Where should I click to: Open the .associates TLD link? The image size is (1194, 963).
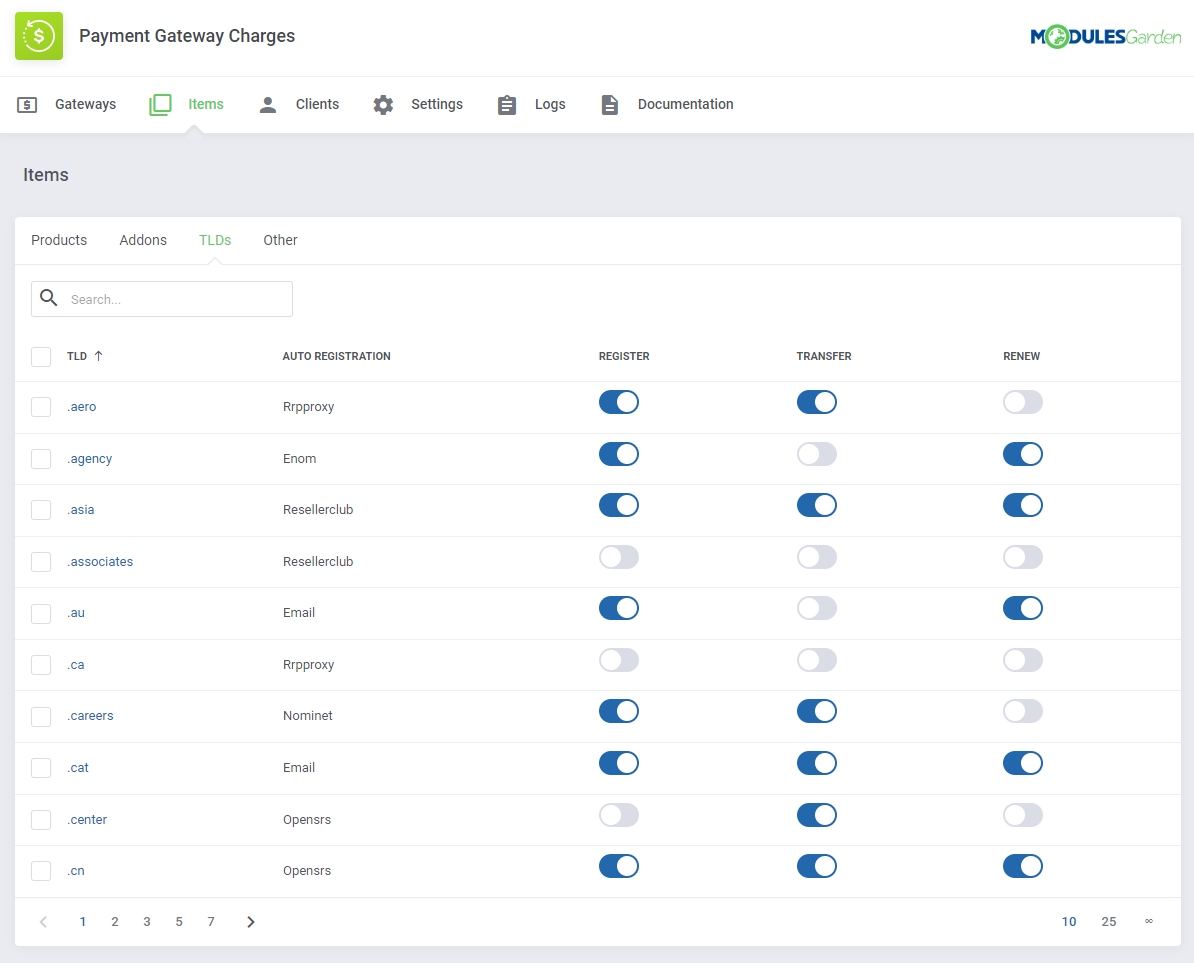pyautogui.click(x=100, y=561)
